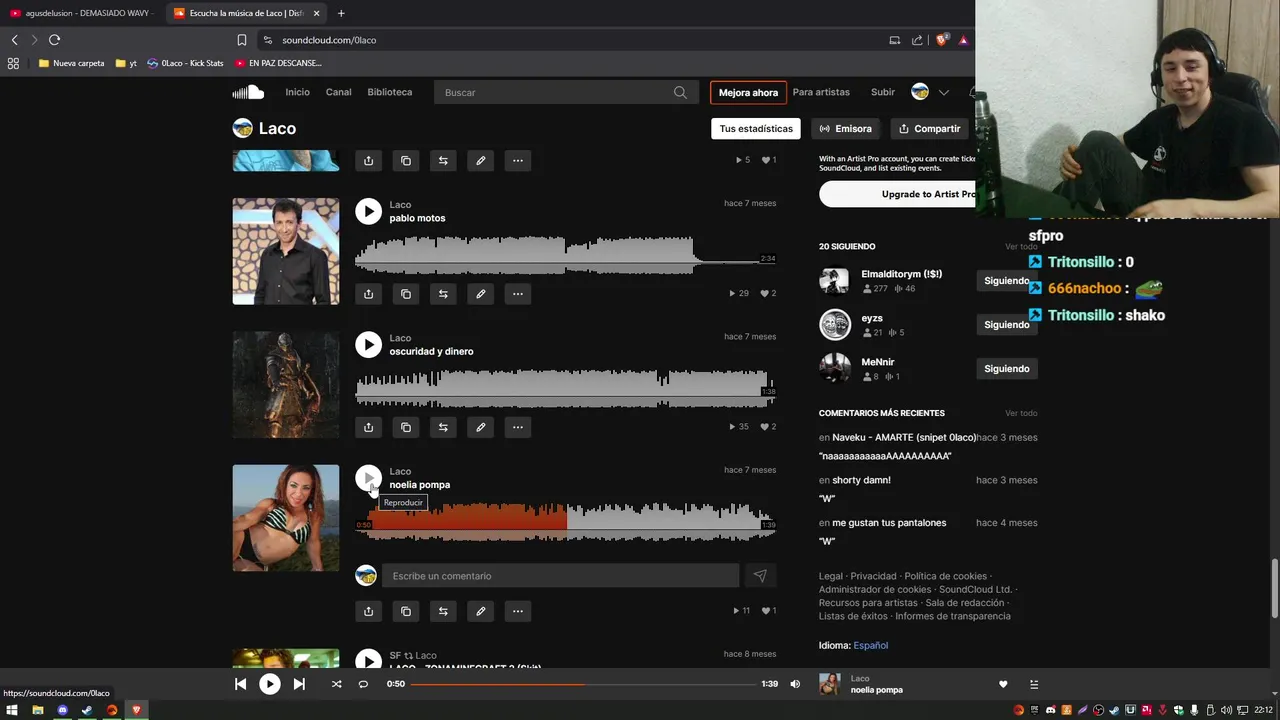Click the Compartir profile button

click(929, 128)
